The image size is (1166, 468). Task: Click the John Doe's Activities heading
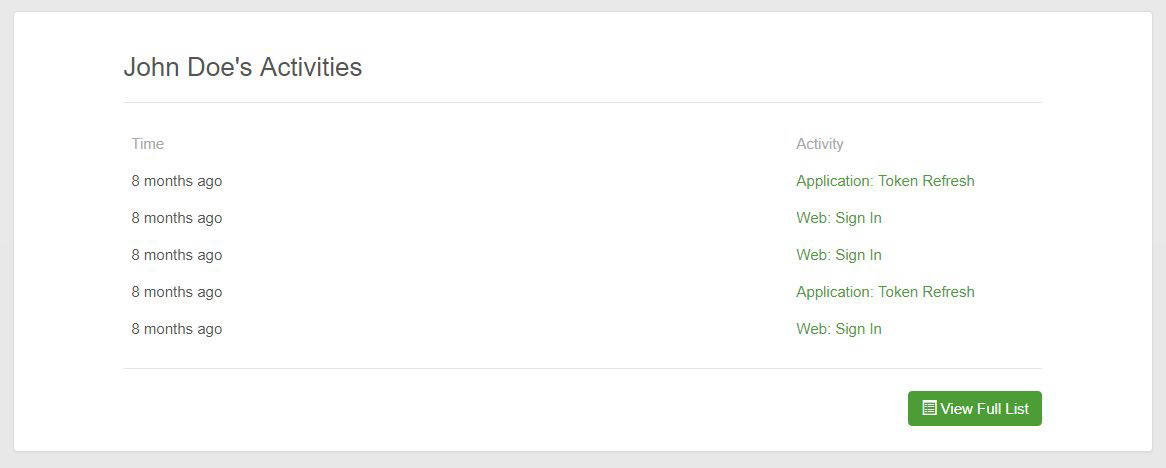[x=242, y=67]
